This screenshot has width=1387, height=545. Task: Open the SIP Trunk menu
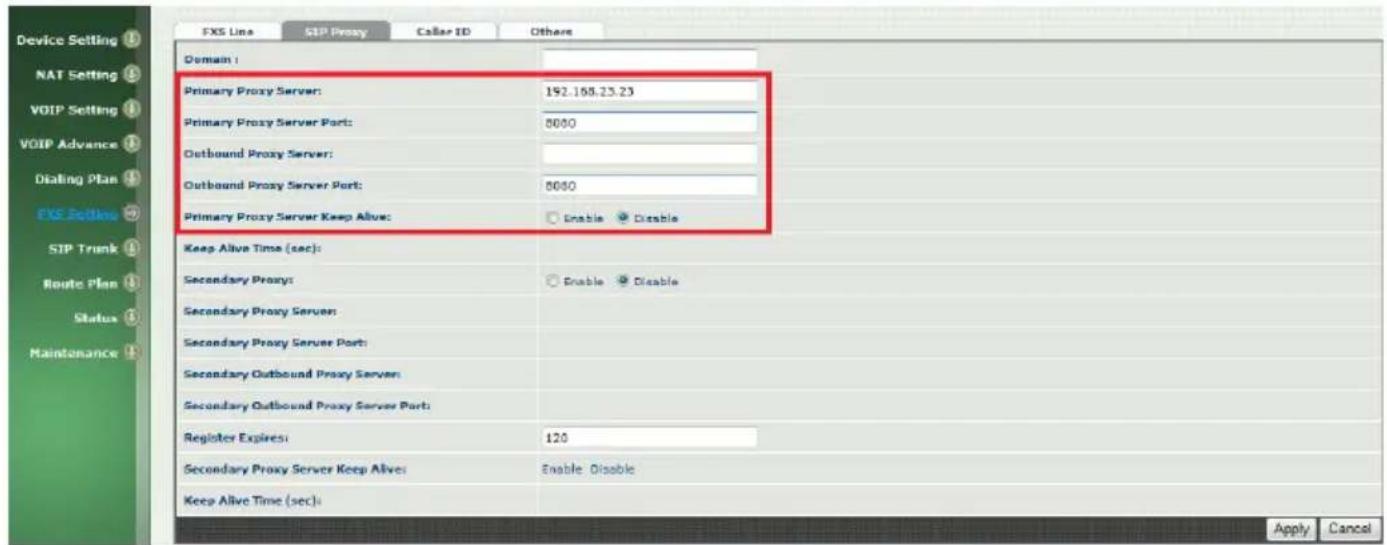pos(83,248)
